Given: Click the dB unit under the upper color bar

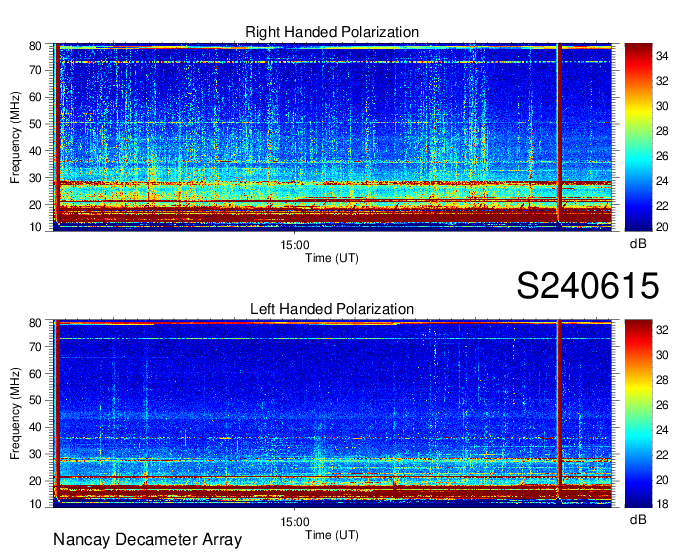Looking at the screenshot, I should tap(638, 244).
